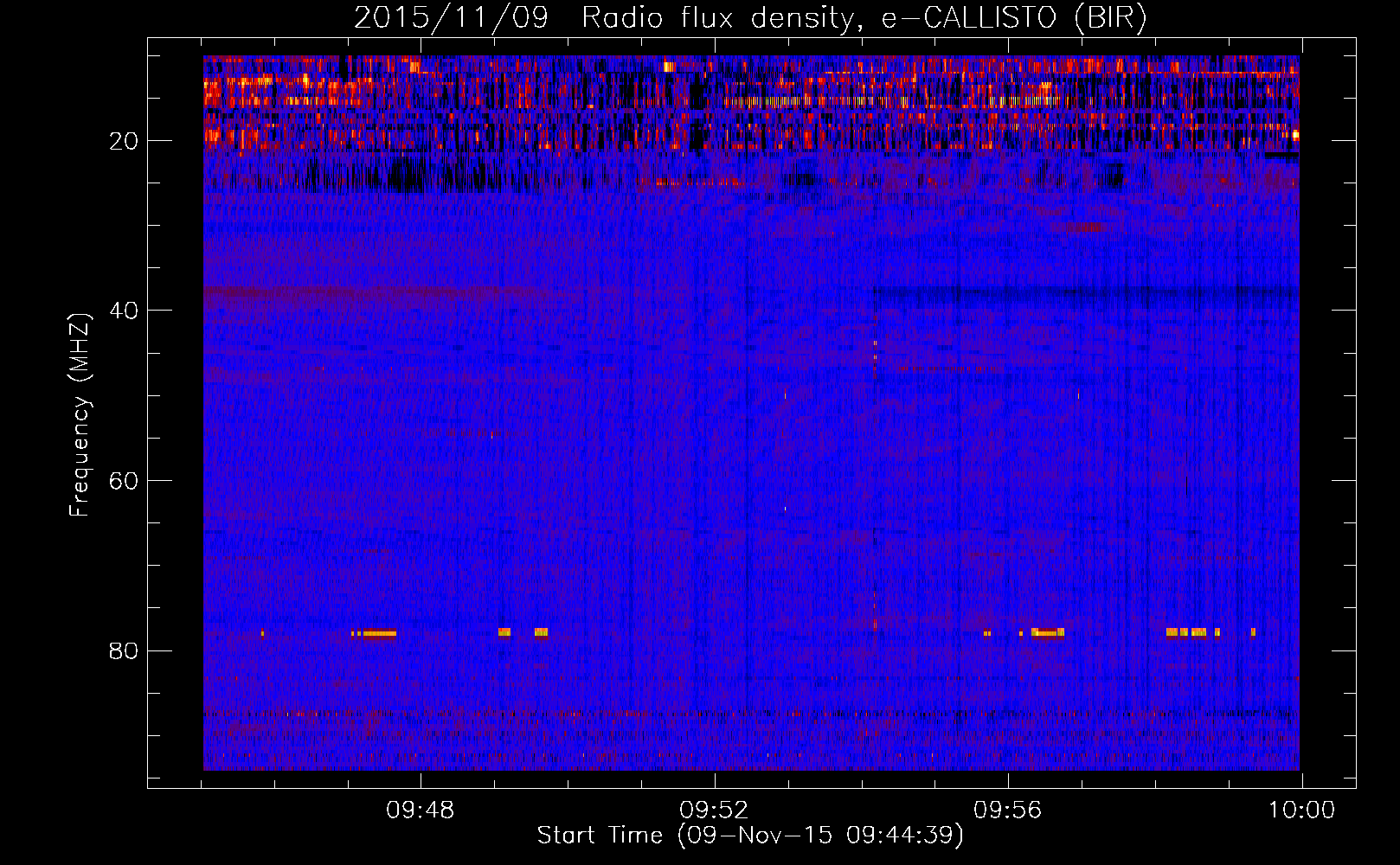Screen dimensions: 1400x865
Task: Click the '10:00' time tick label
Action: tap(1302, 811)
